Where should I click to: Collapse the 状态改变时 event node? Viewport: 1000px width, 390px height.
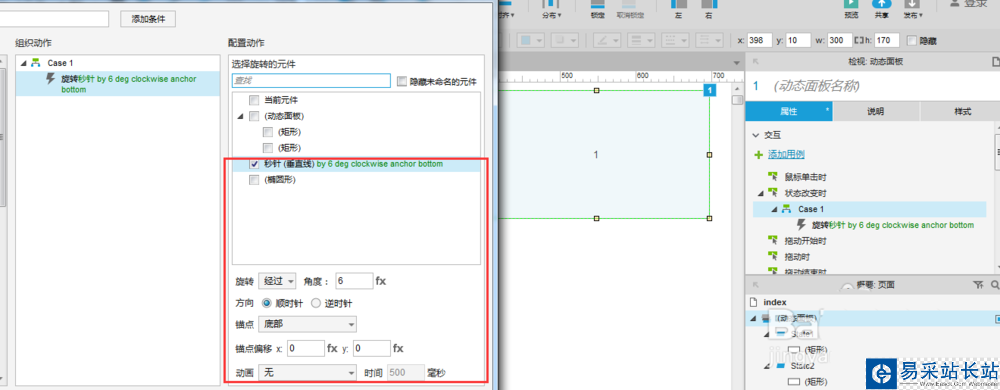click(761, 192)
